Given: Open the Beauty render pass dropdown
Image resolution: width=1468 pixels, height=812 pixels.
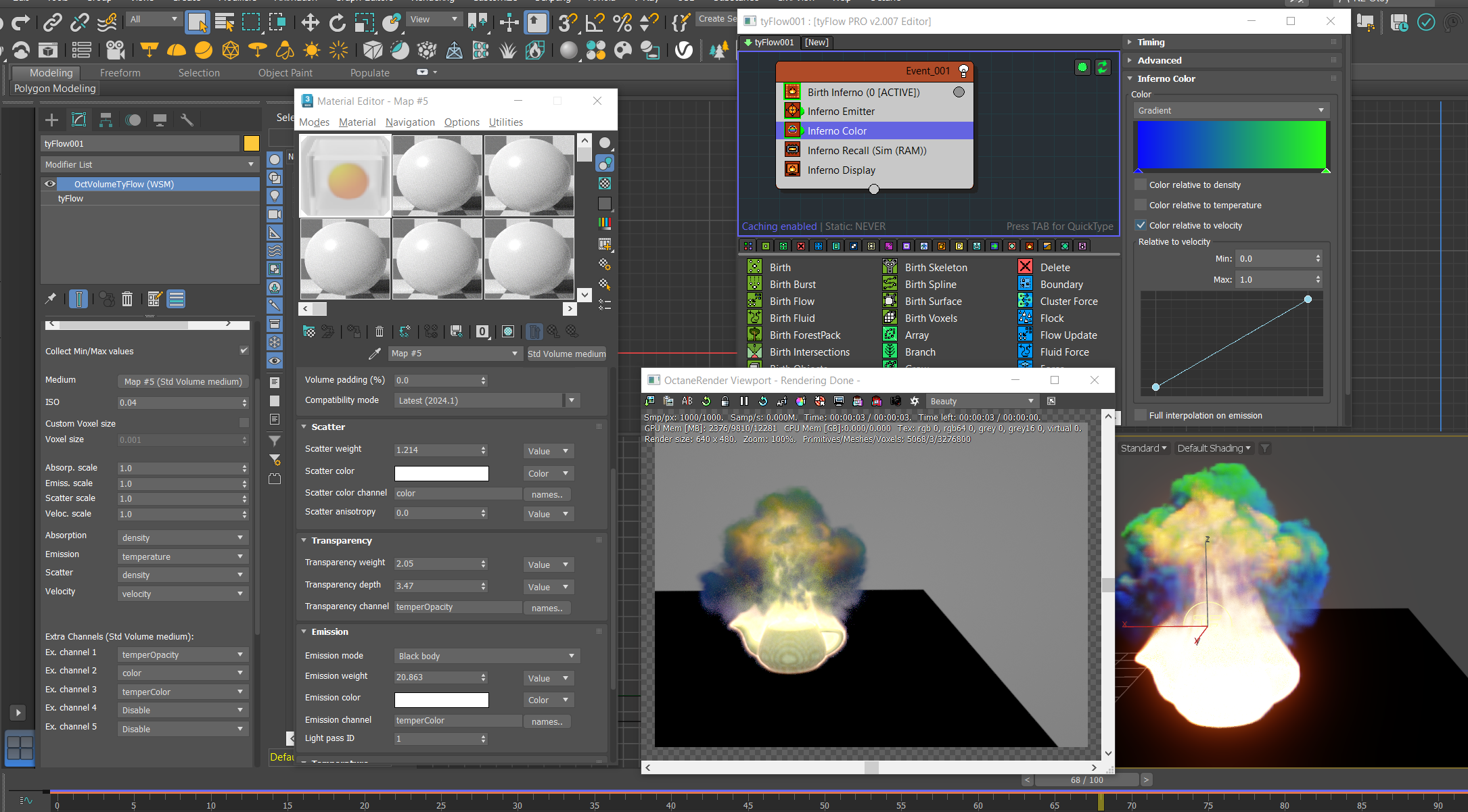Looking at the screenshot, I should click(982, 401).
